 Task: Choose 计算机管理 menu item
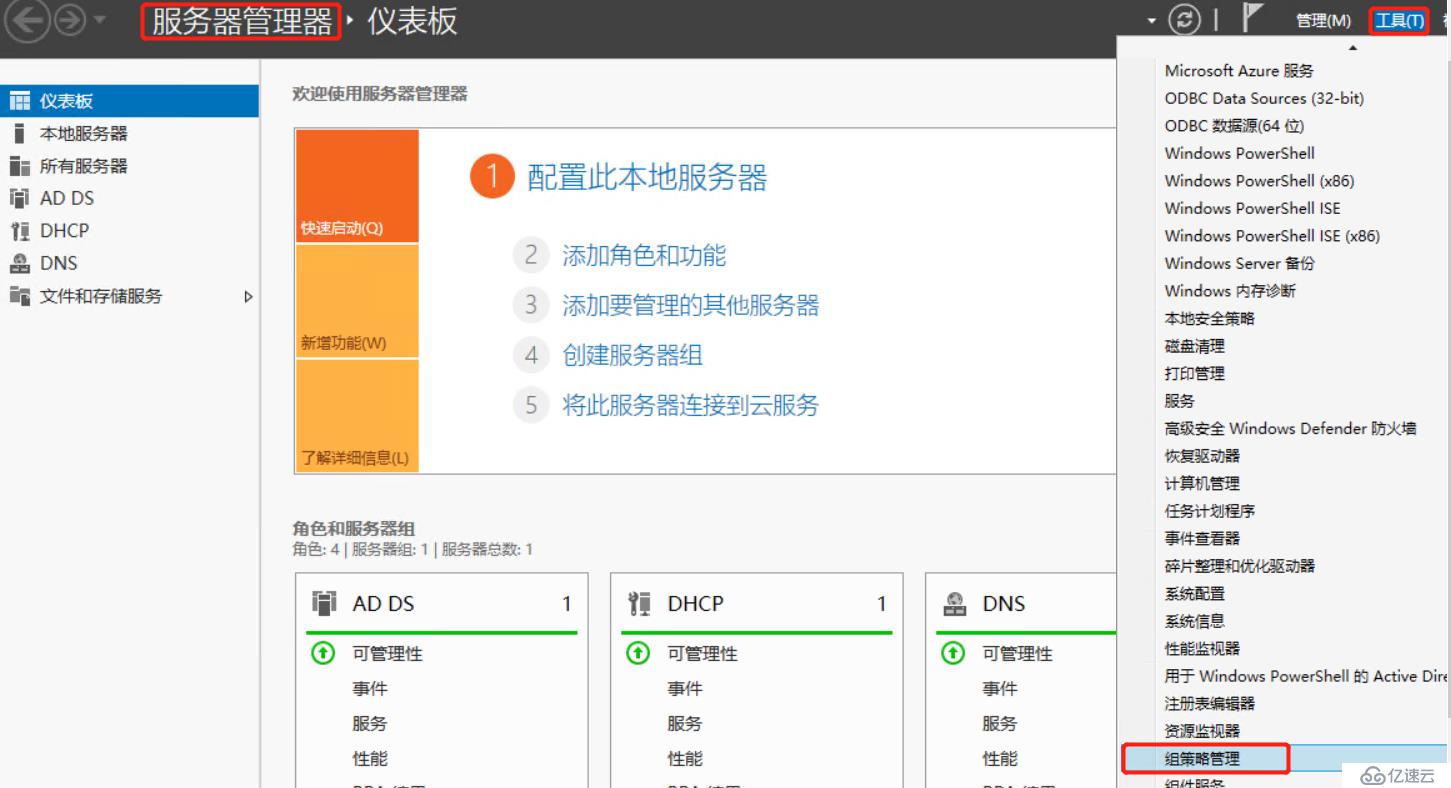tap(1202, 483)
